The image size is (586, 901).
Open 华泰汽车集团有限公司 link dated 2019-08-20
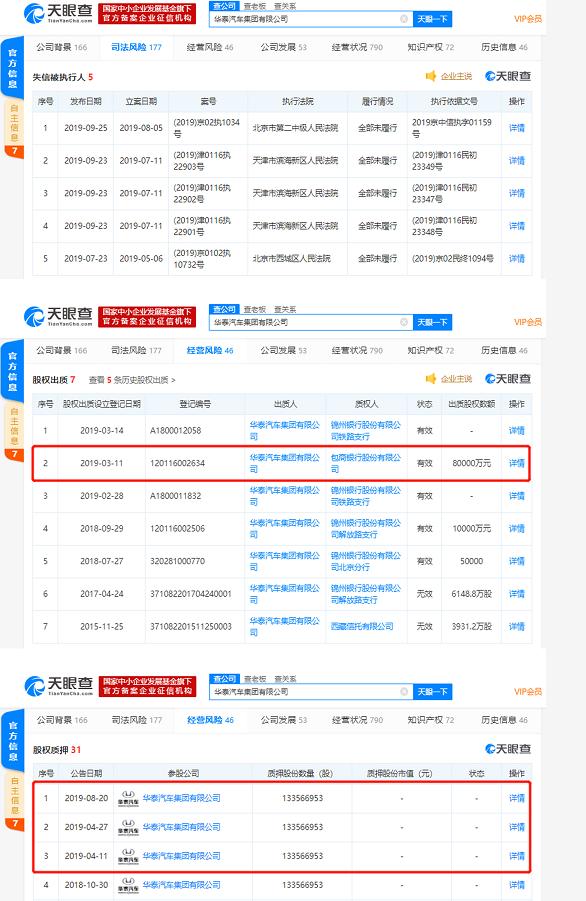182,798
